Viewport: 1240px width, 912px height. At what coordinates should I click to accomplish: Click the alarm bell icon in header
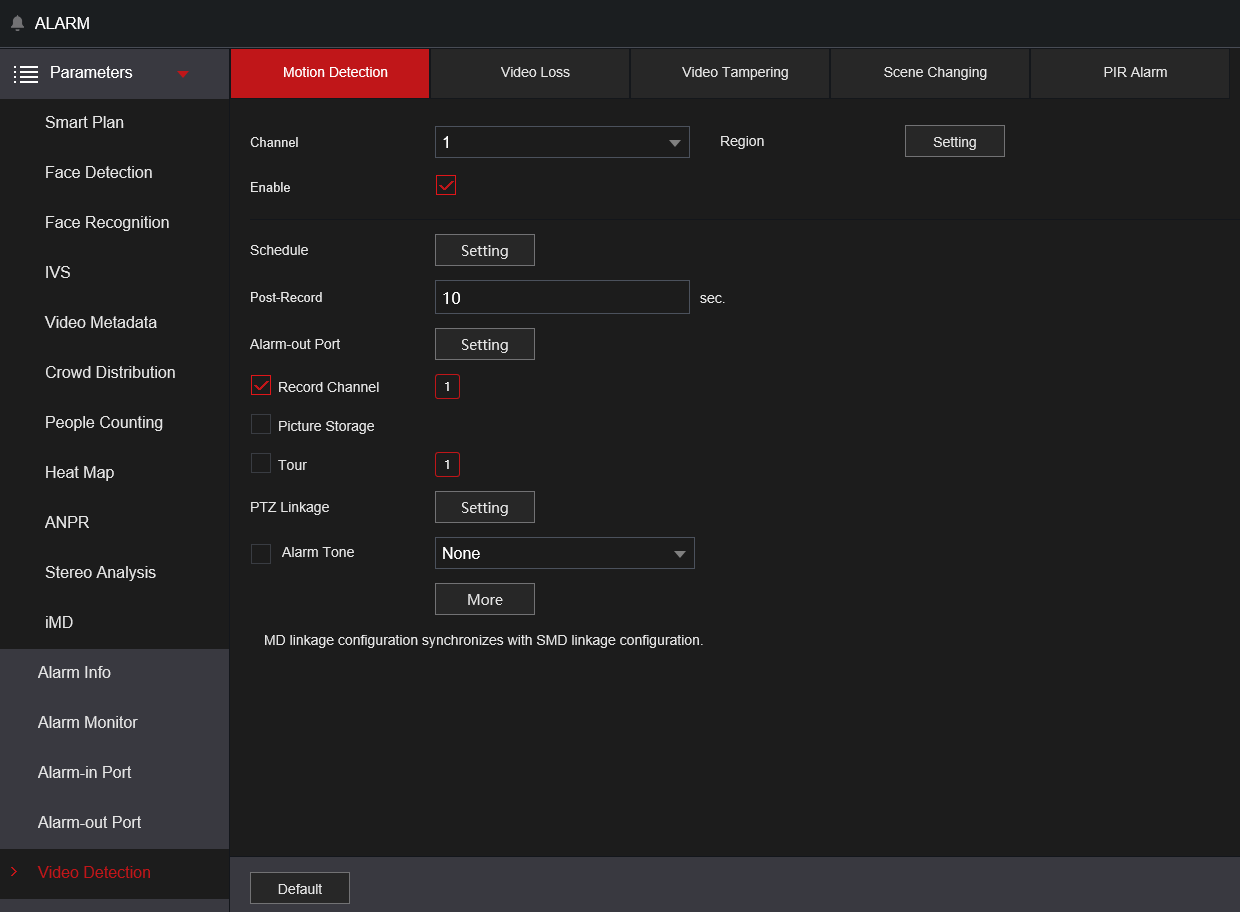17,23
